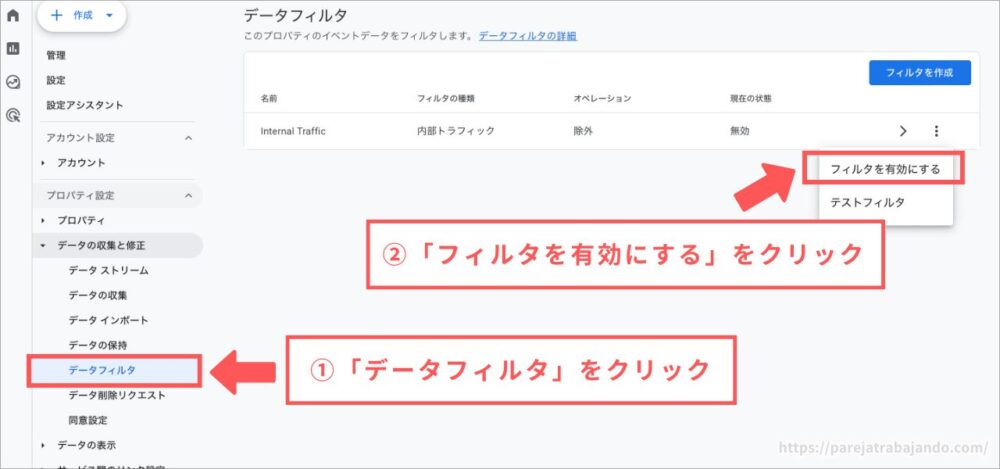Click the 除外 operation cell

click(x=584, y=131)
